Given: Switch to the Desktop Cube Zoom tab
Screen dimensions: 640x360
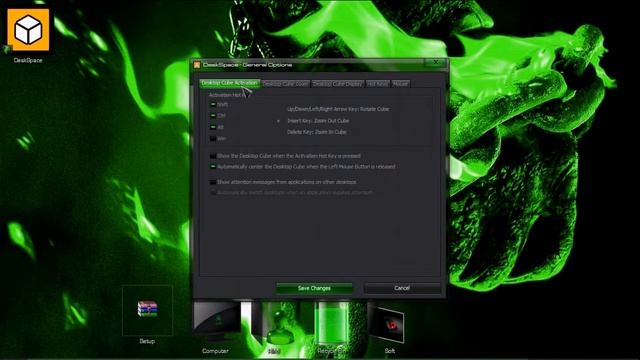Looking at the screenshot, I should point(286,84).
